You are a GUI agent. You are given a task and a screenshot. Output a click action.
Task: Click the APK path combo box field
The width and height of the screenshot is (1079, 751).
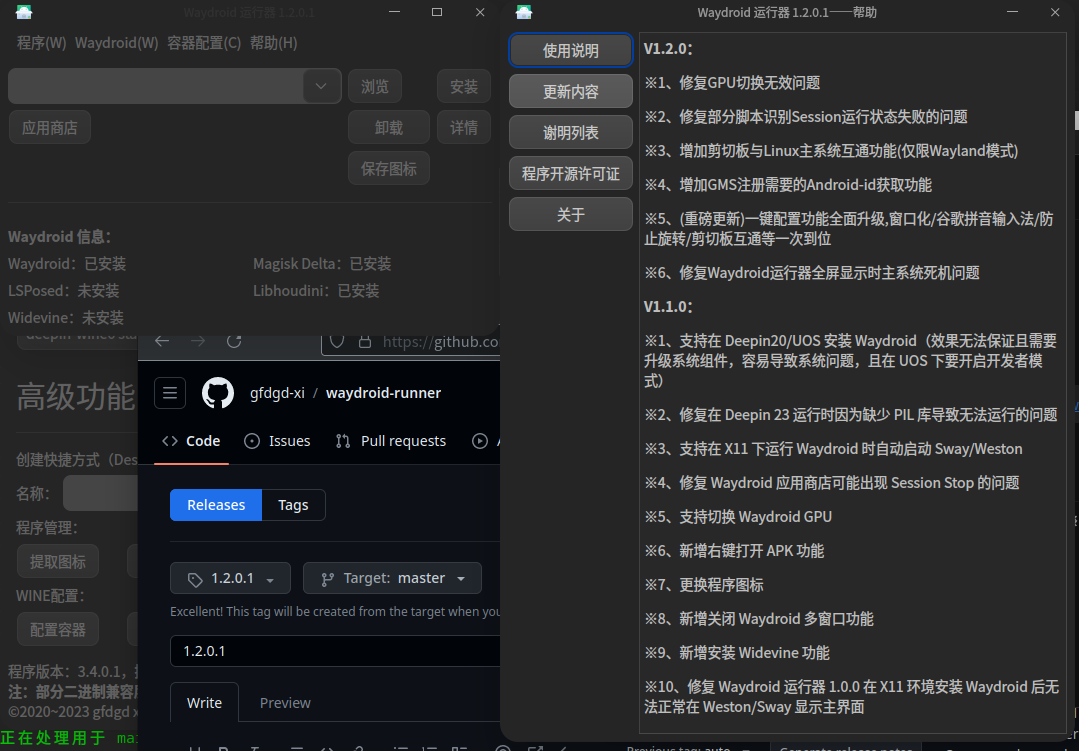coord(156,86)
